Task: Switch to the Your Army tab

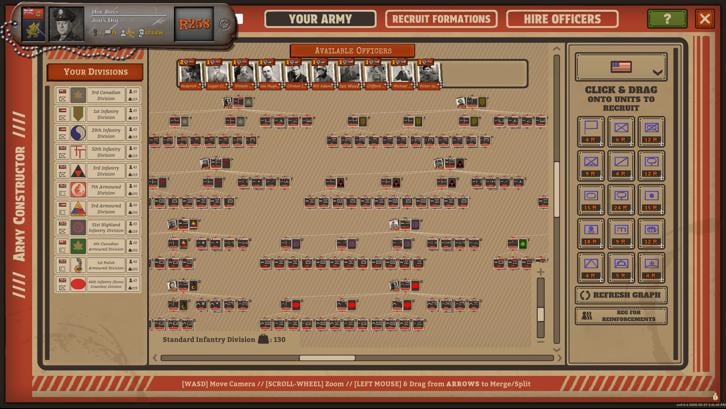Action: (320, 19)
